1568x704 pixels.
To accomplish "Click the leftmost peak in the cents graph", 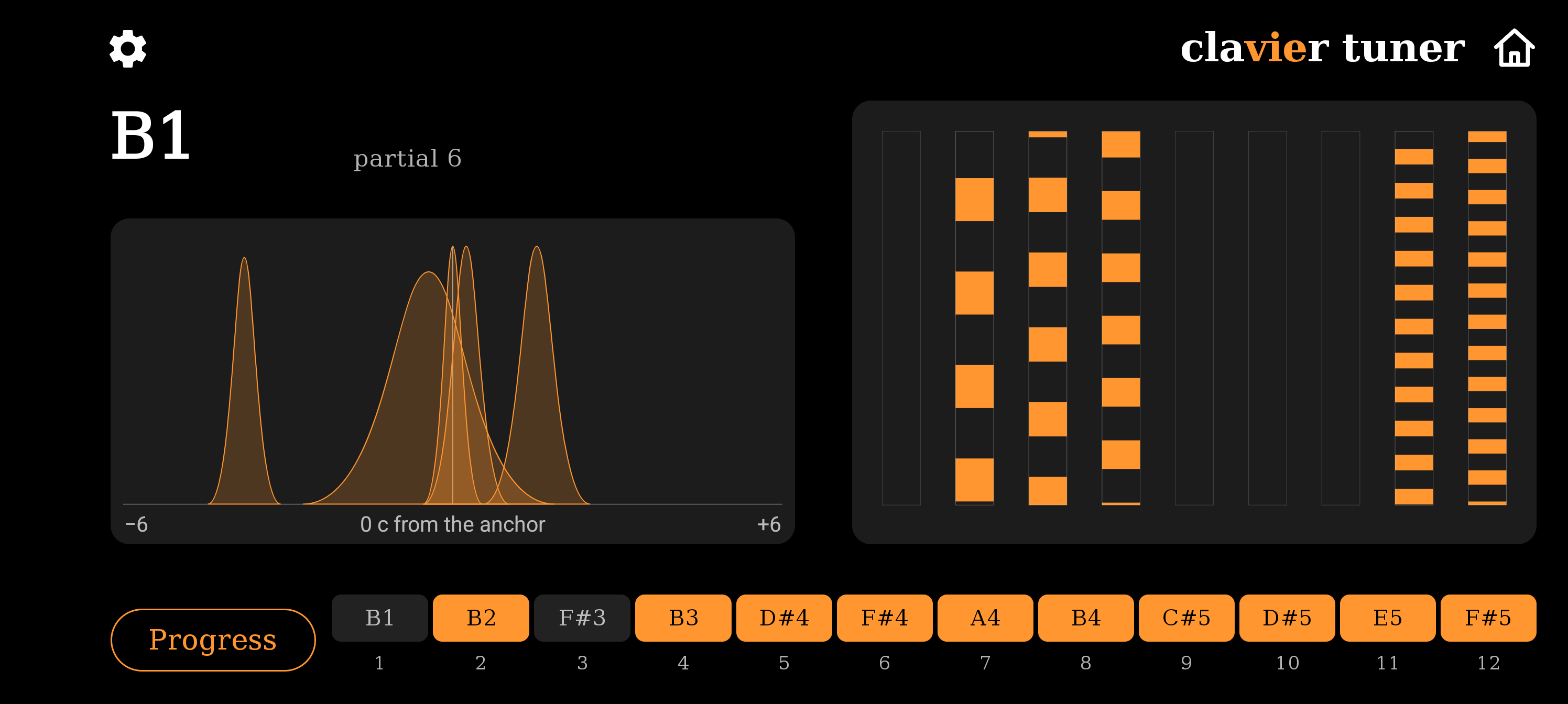I will pos(244,389).
